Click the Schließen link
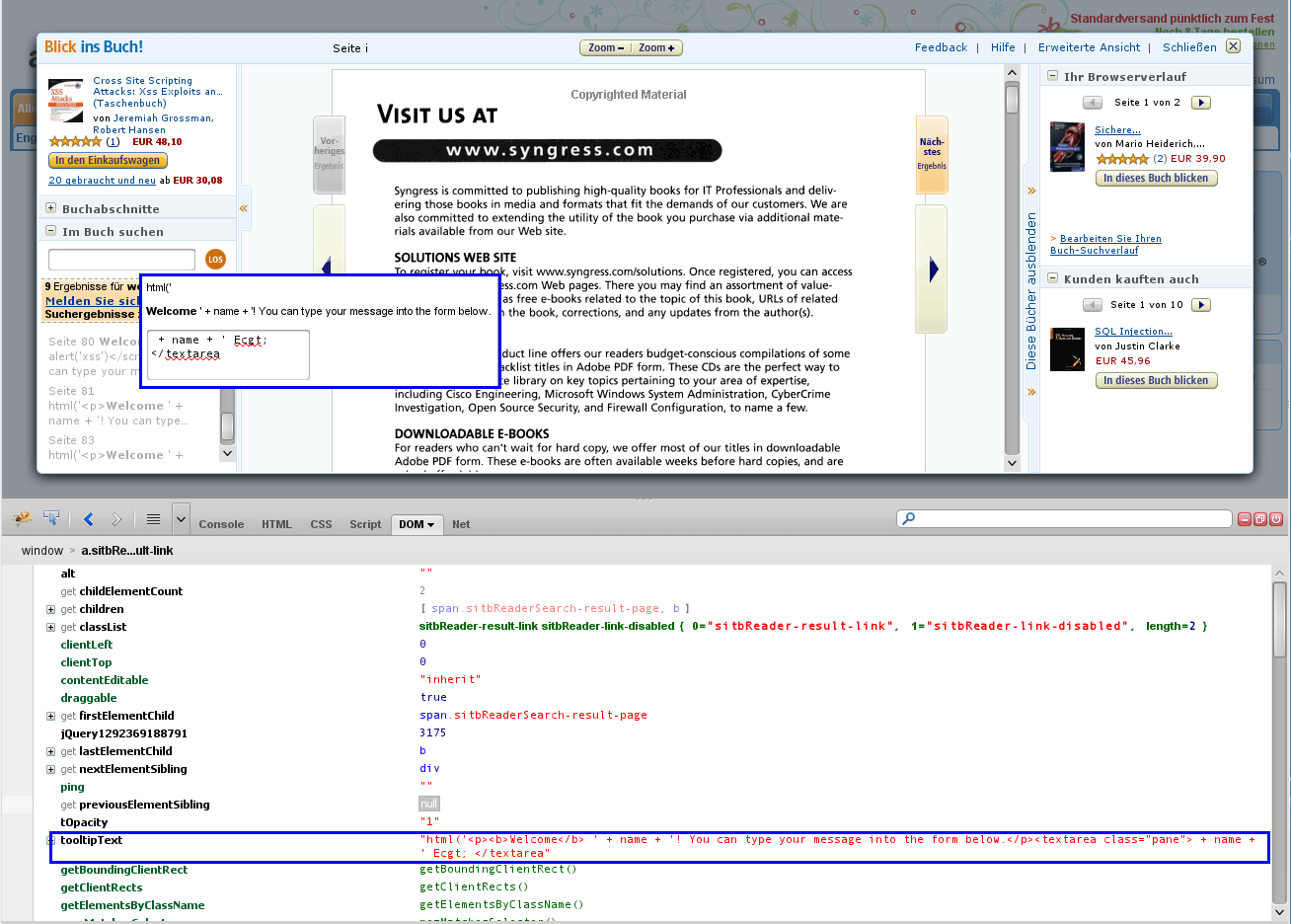The width and height of the screenshot is (1291, 924). (x=1189, y=47)
